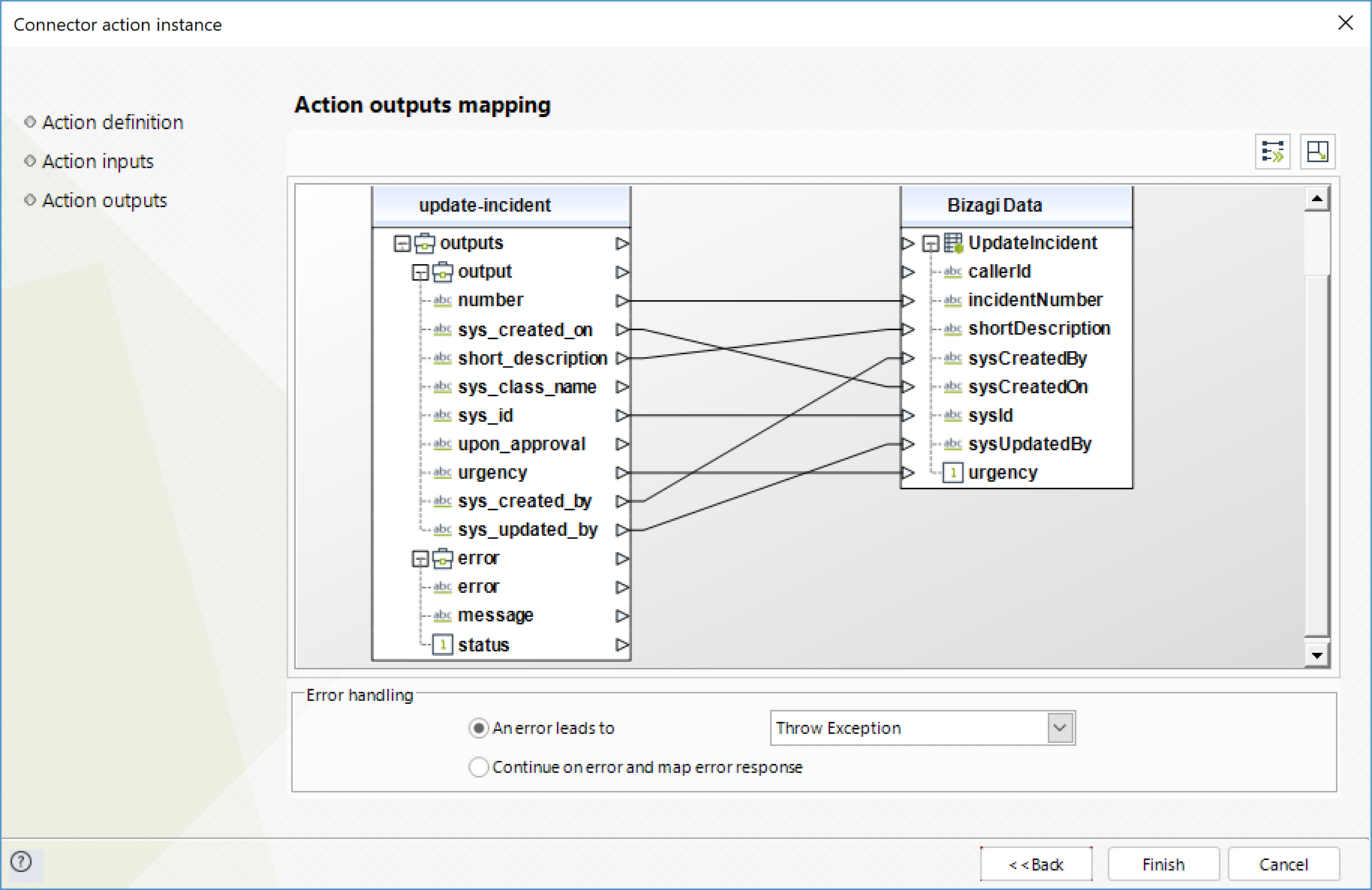Click the sys_class_name source arrow
1372x890 pixels.
click(x=622, y=386)
